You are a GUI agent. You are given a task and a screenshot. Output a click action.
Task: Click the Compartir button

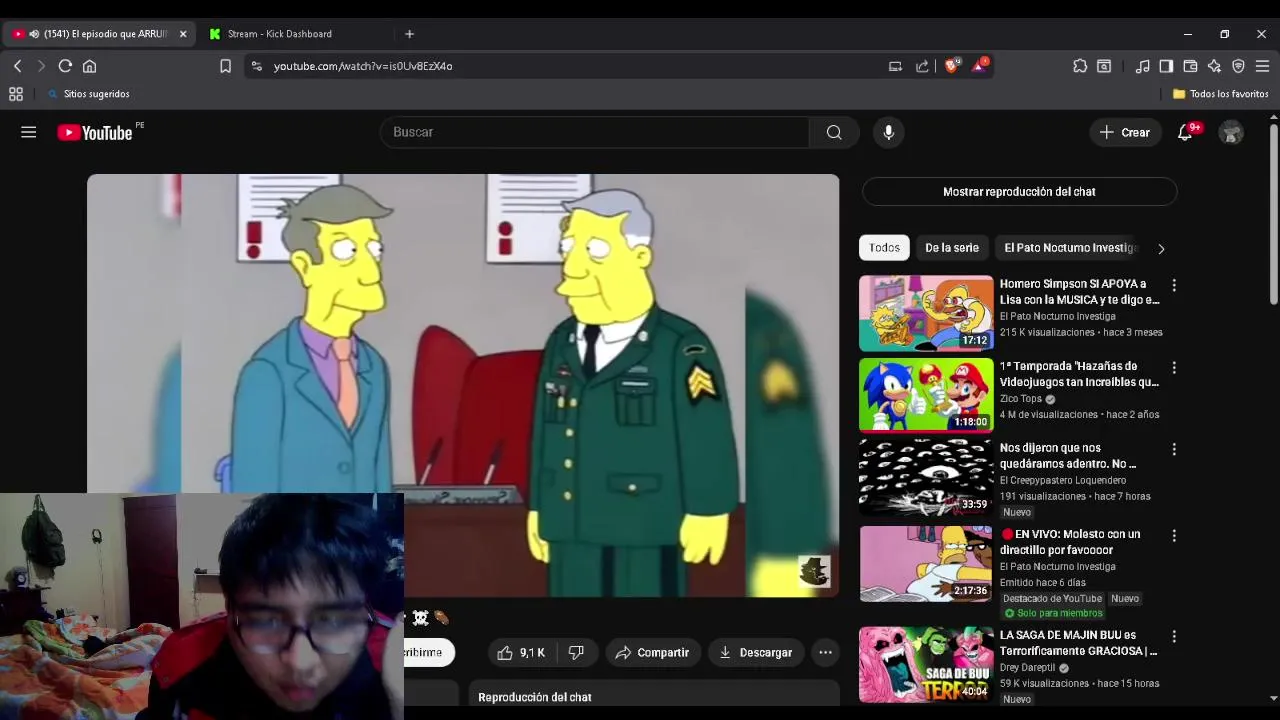click(x=652, y=652)
